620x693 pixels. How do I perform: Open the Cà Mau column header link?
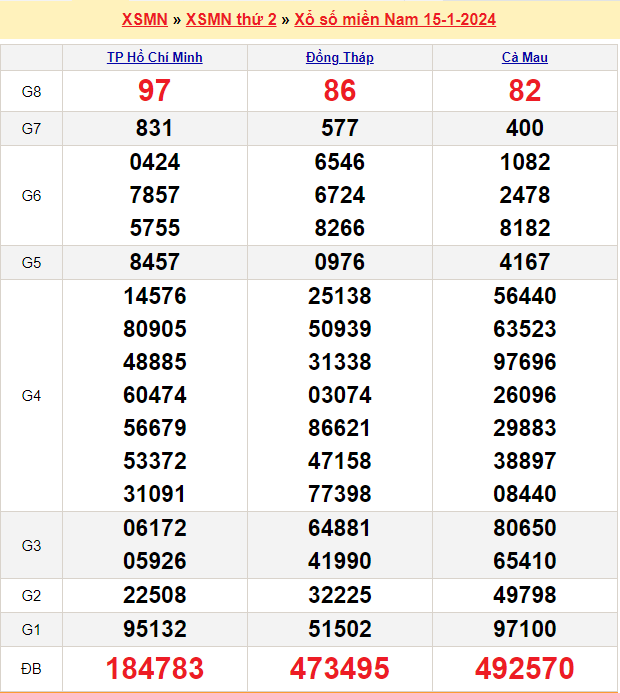[x=525, y=58]
